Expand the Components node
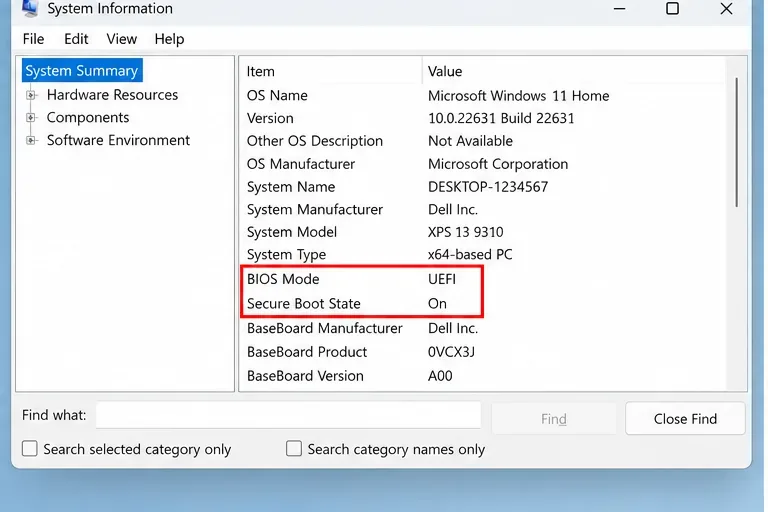 (x=31, y=118)
